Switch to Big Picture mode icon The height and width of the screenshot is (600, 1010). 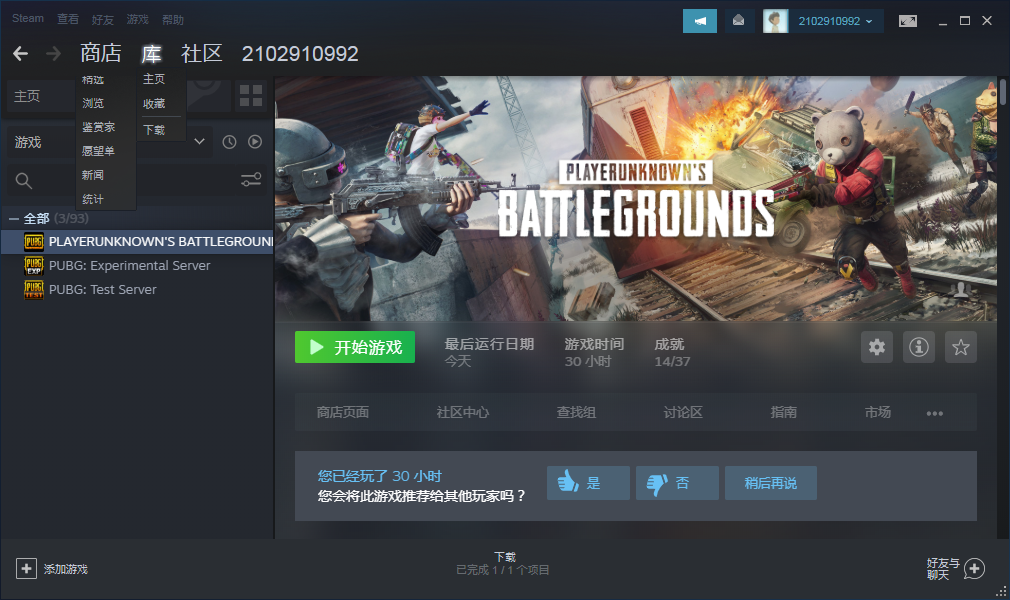coord(908,21)
